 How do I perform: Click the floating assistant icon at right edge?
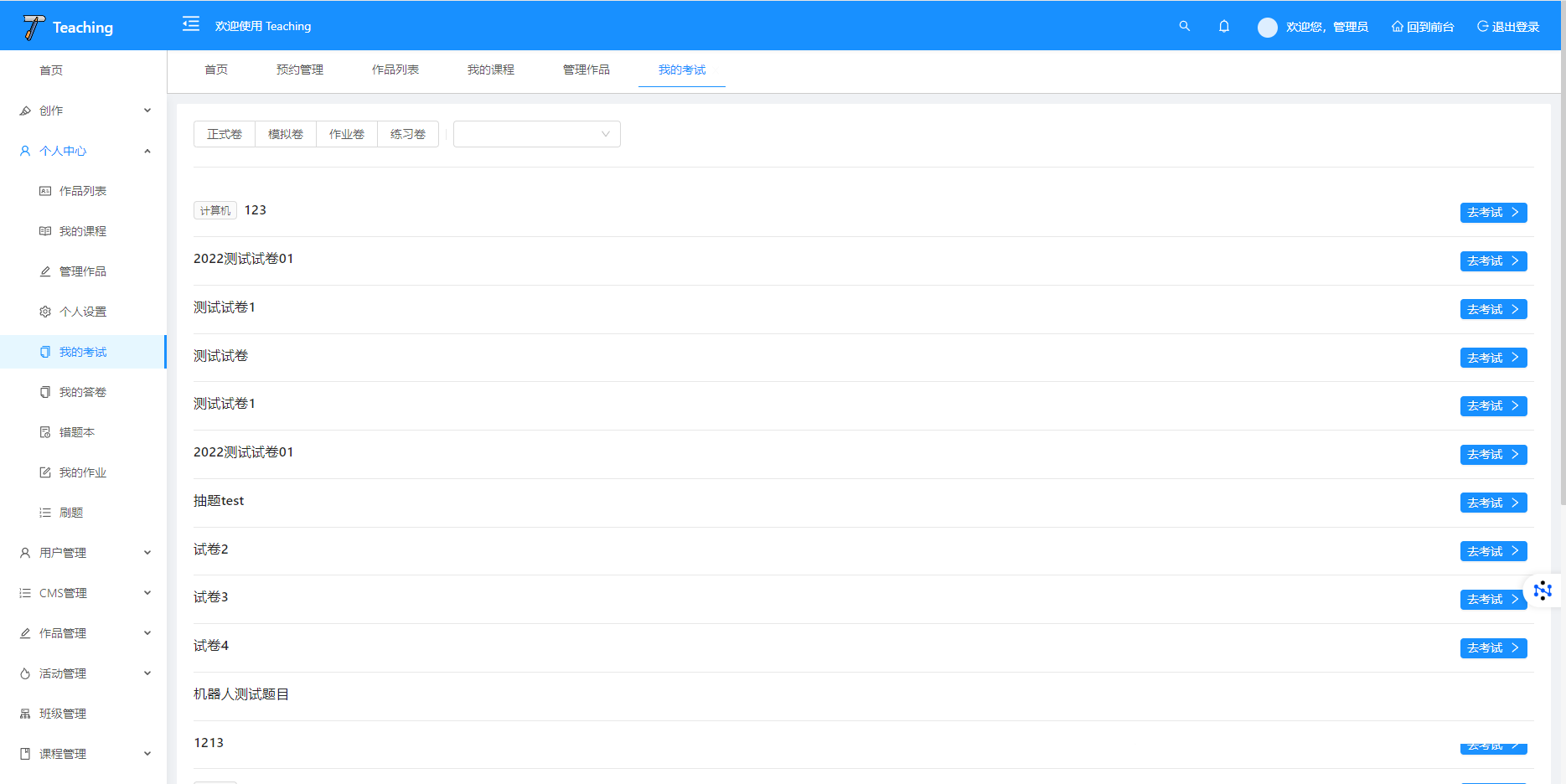1543,591
